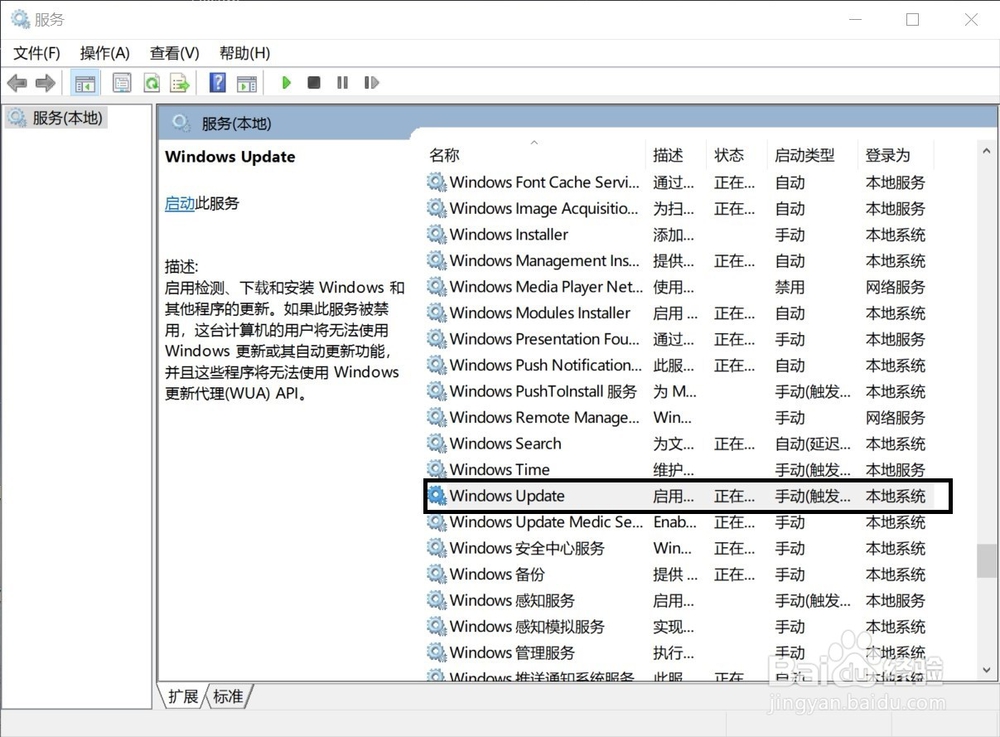Click gear icon beside Windows Search

436,443
